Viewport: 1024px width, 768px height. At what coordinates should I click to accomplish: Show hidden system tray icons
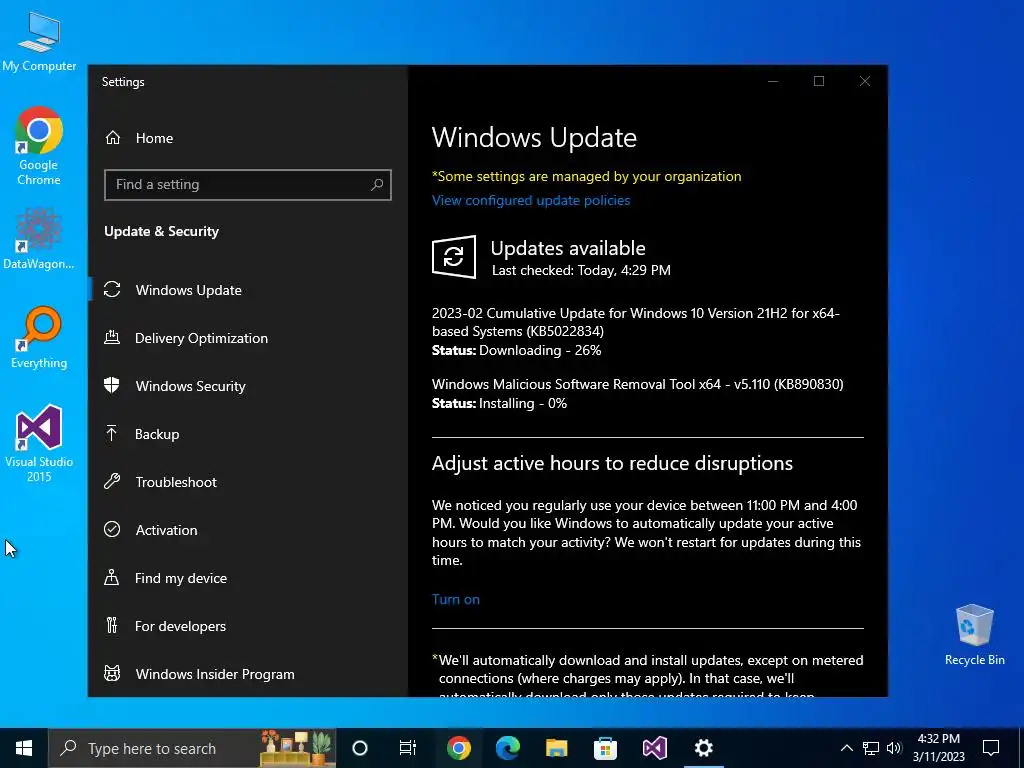tap(846, 748)
